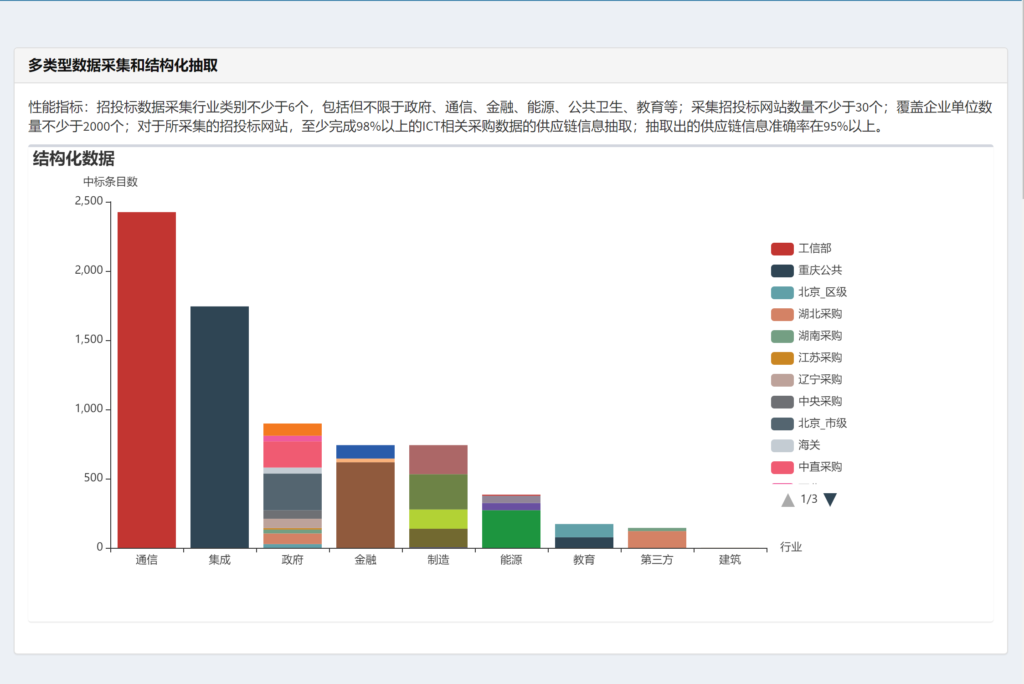Viewport: 1024px width, 684px height.
Task: Go to the next legend page
Action: coord(830,499)
